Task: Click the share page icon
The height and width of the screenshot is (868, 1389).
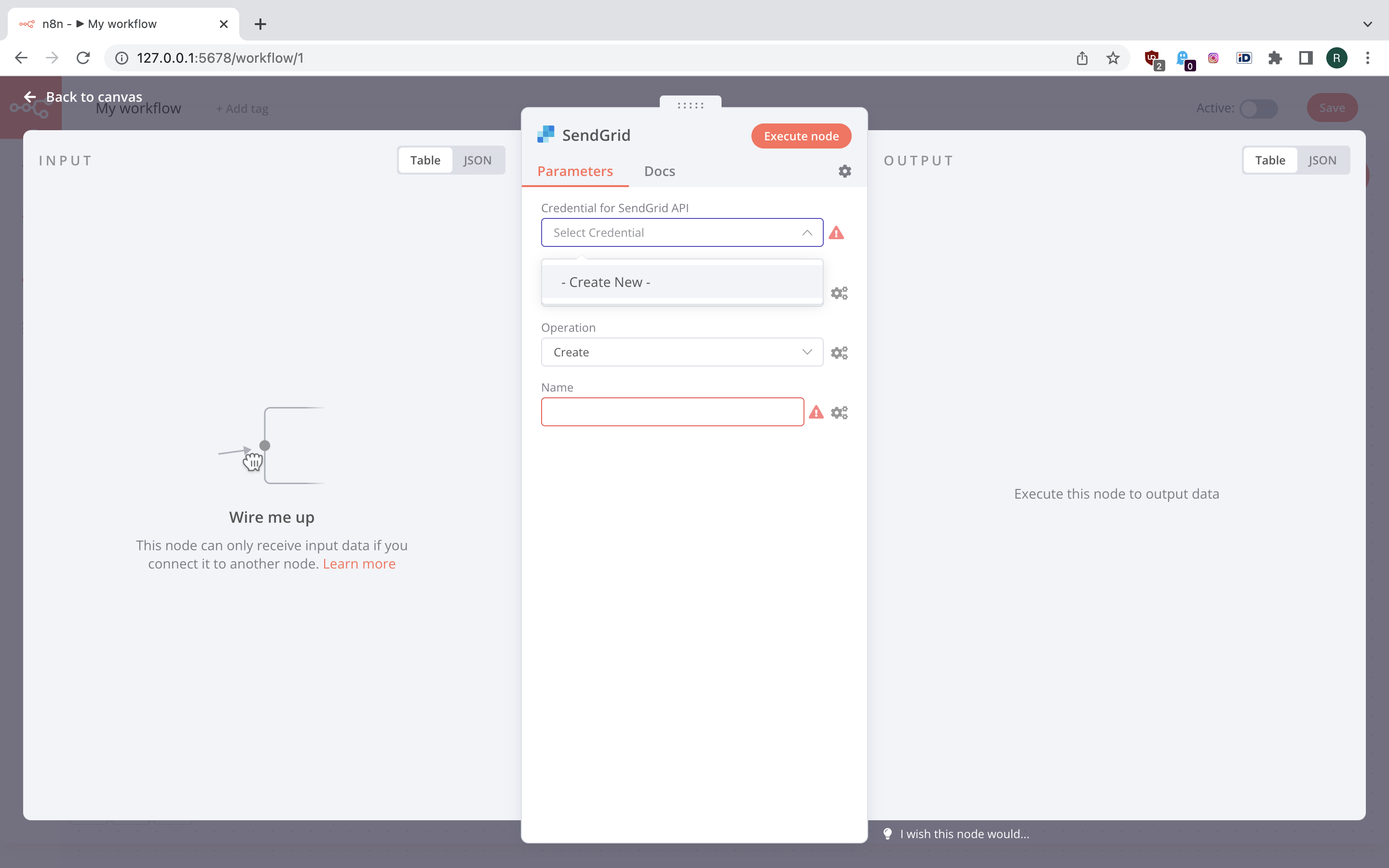Action: 1082,58
